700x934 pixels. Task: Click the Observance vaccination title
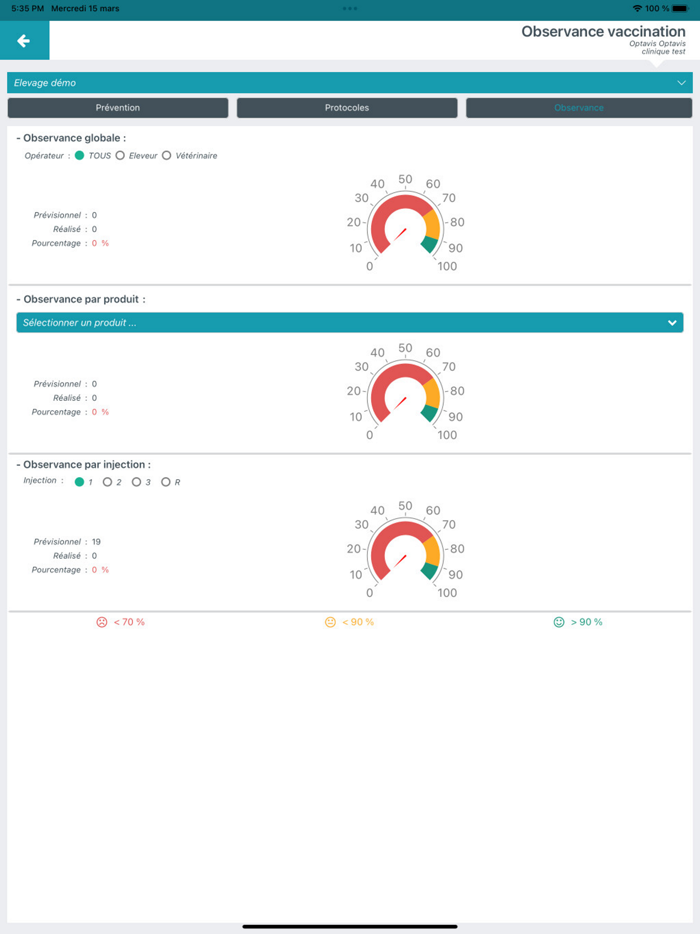pyautogui.click(x=603, y=32)
